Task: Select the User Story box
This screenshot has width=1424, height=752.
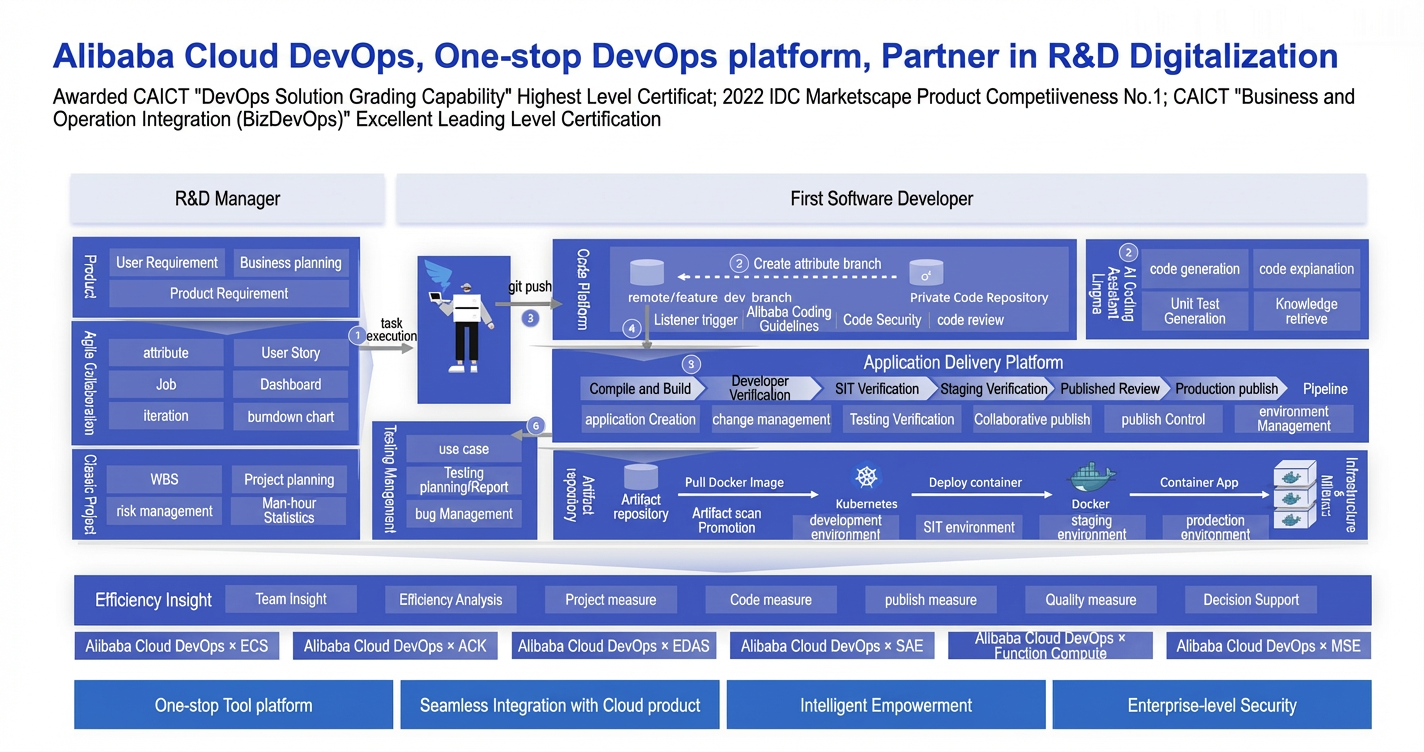Action: click(290, 353)
